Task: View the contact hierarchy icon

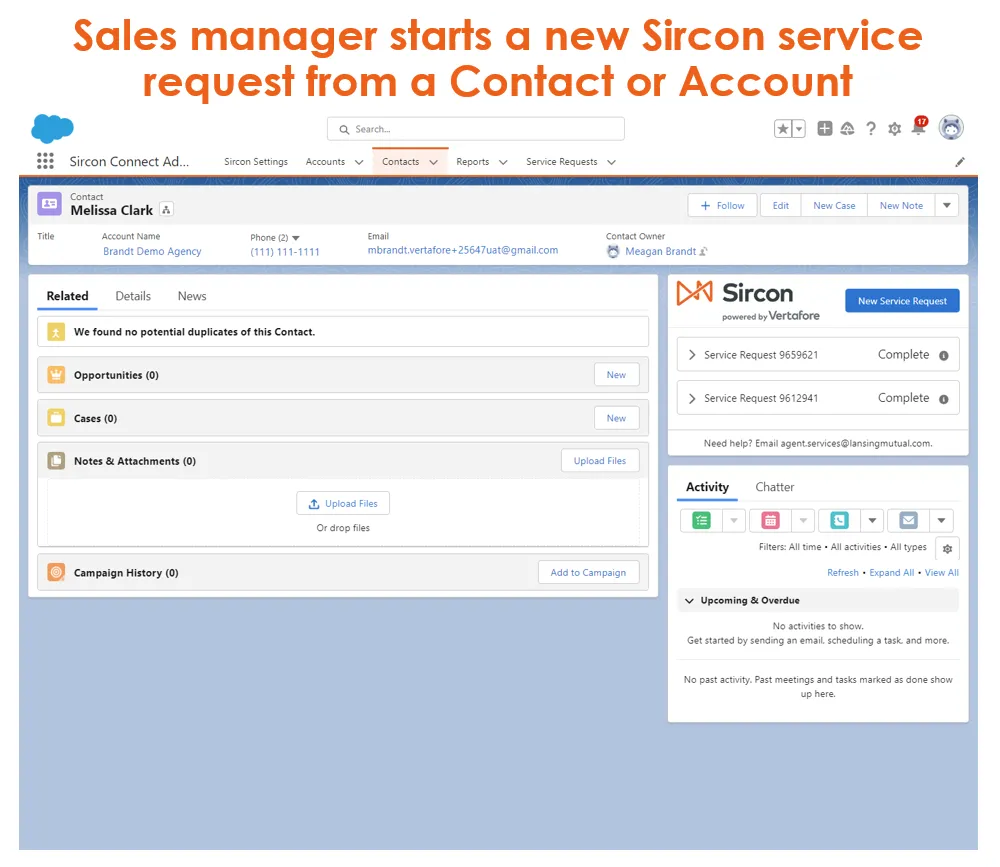Action: point(166,209)
